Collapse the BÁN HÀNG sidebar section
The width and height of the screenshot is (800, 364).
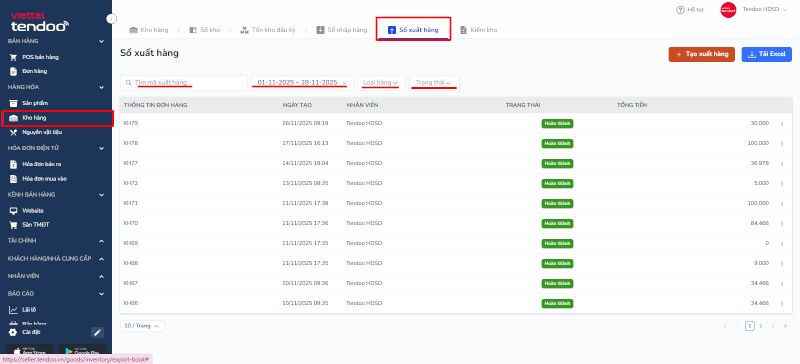tap(102, 41)
